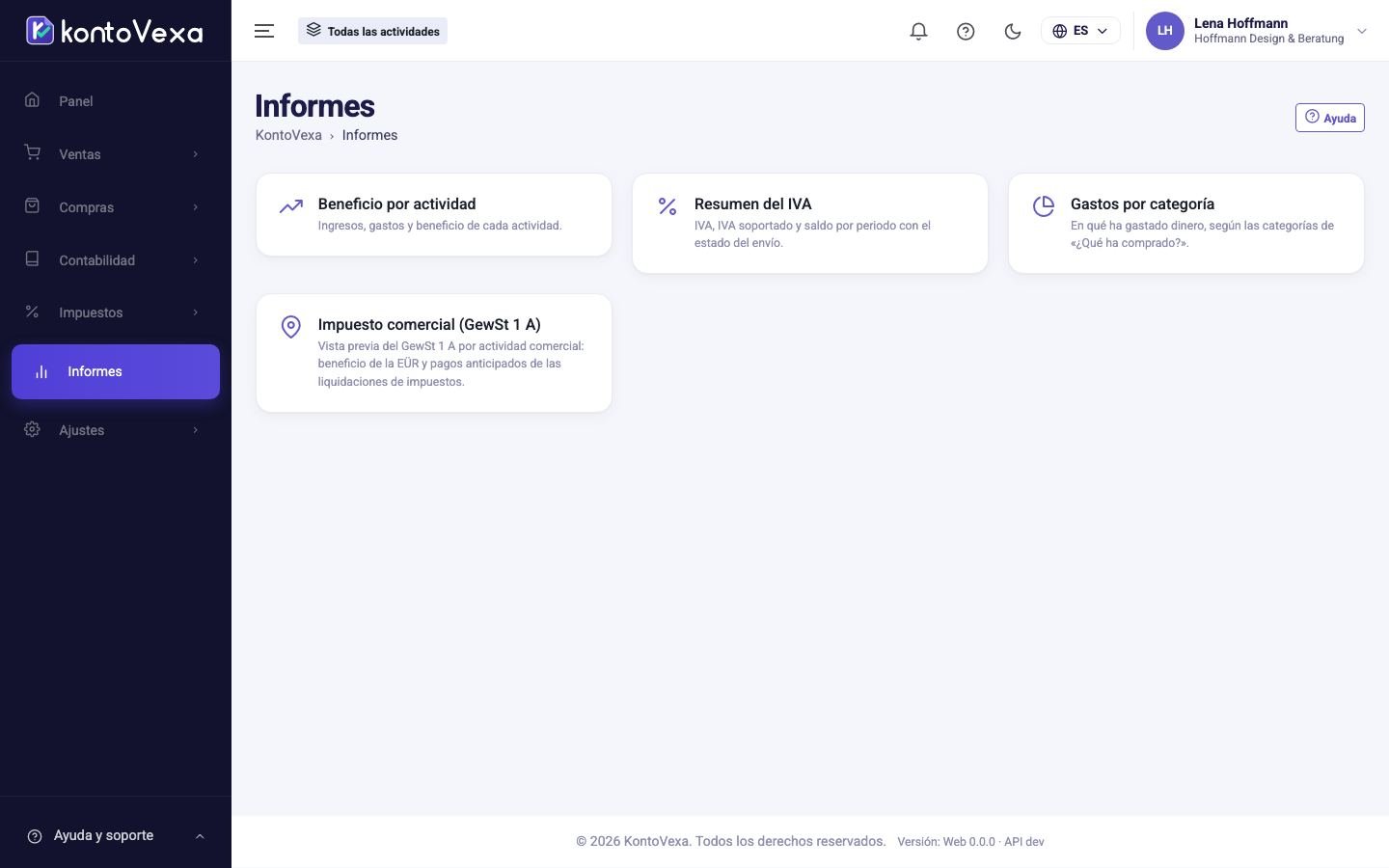Open the notifications bell icon

918,31
